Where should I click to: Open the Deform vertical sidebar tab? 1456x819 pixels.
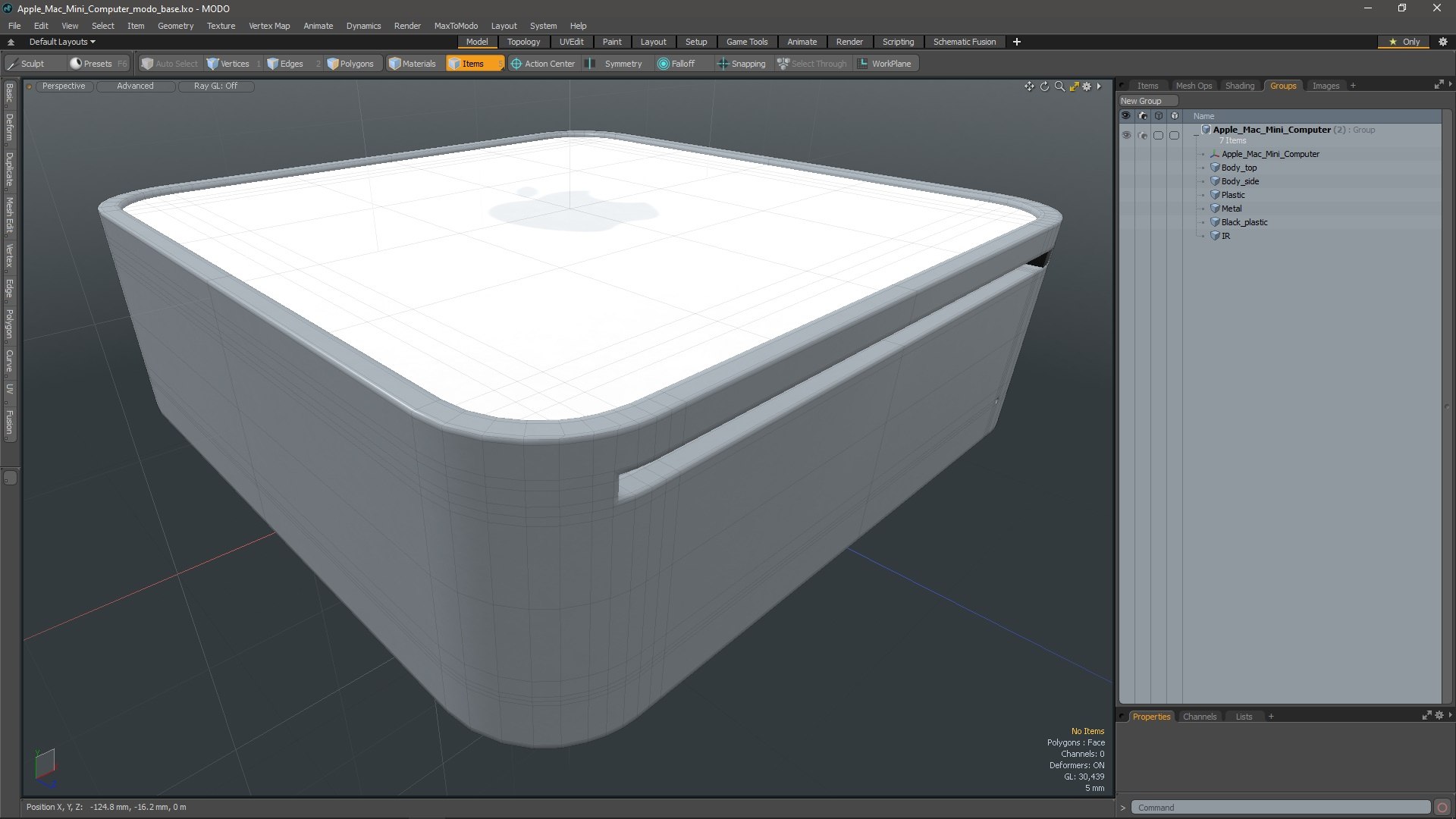[x=9, y=128]
